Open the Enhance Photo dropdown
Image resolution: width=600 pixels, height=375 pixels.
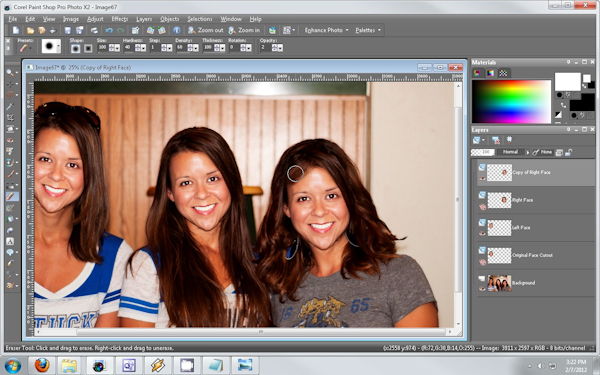point(326,30)
